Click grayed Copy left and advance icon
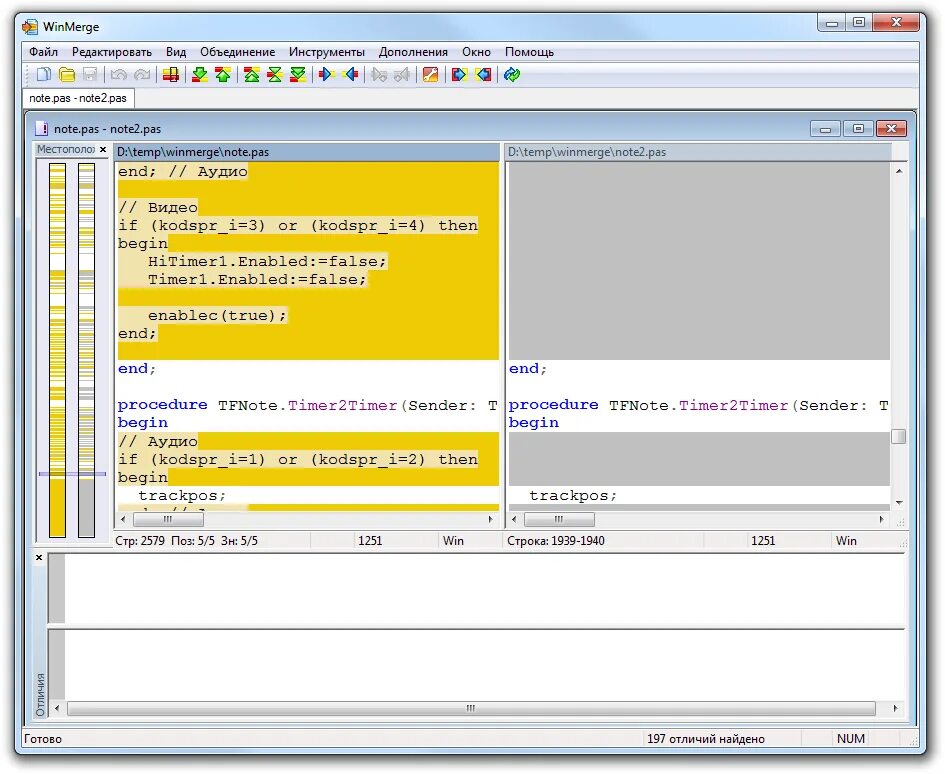 [402, 75]
